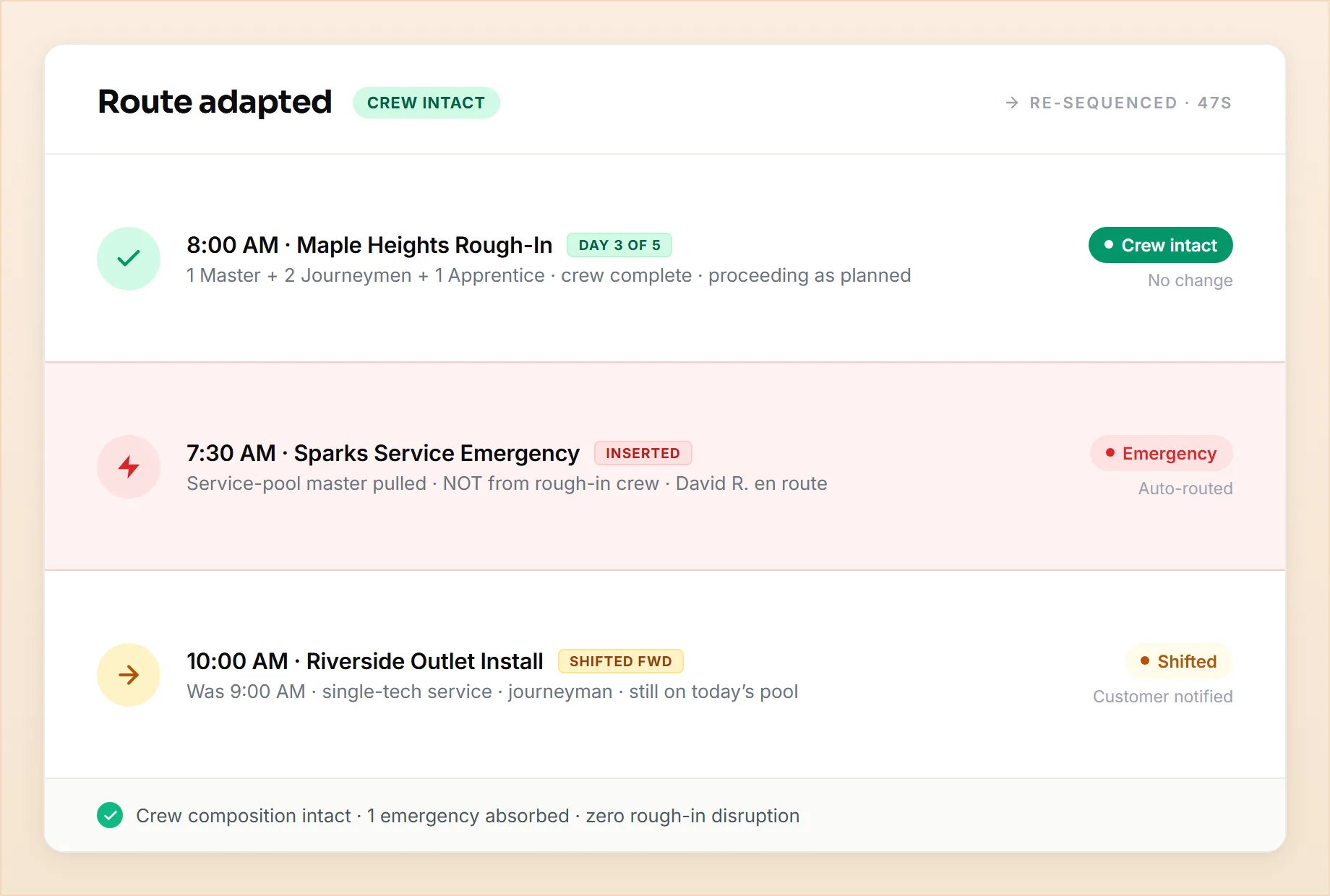The width and height of the screenshot is (1330, 896).
Task: Click the Was 9:00 AM single-tech description
Action: point(492,692)
